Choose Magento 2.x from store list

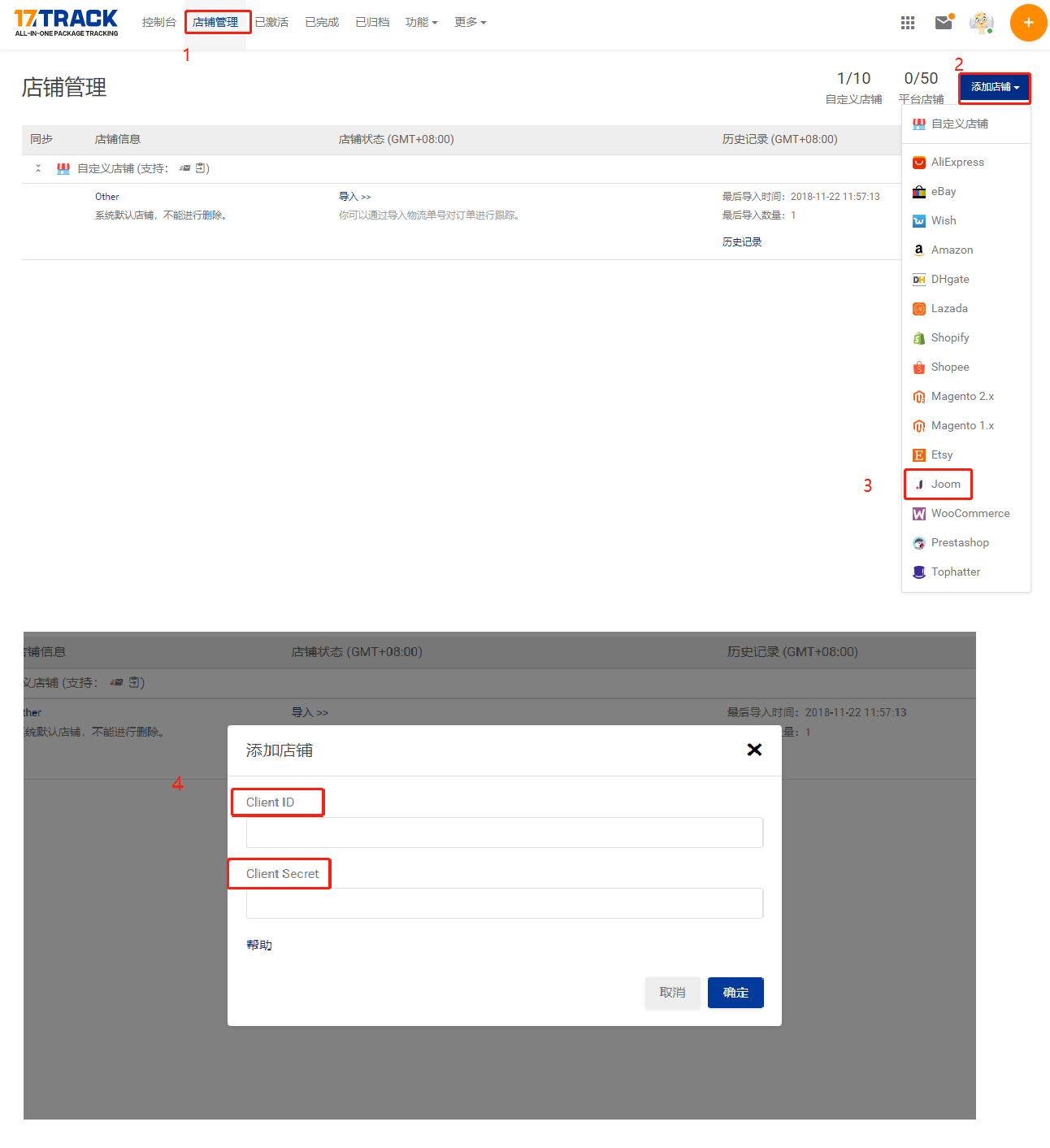(x=966, y=397)
